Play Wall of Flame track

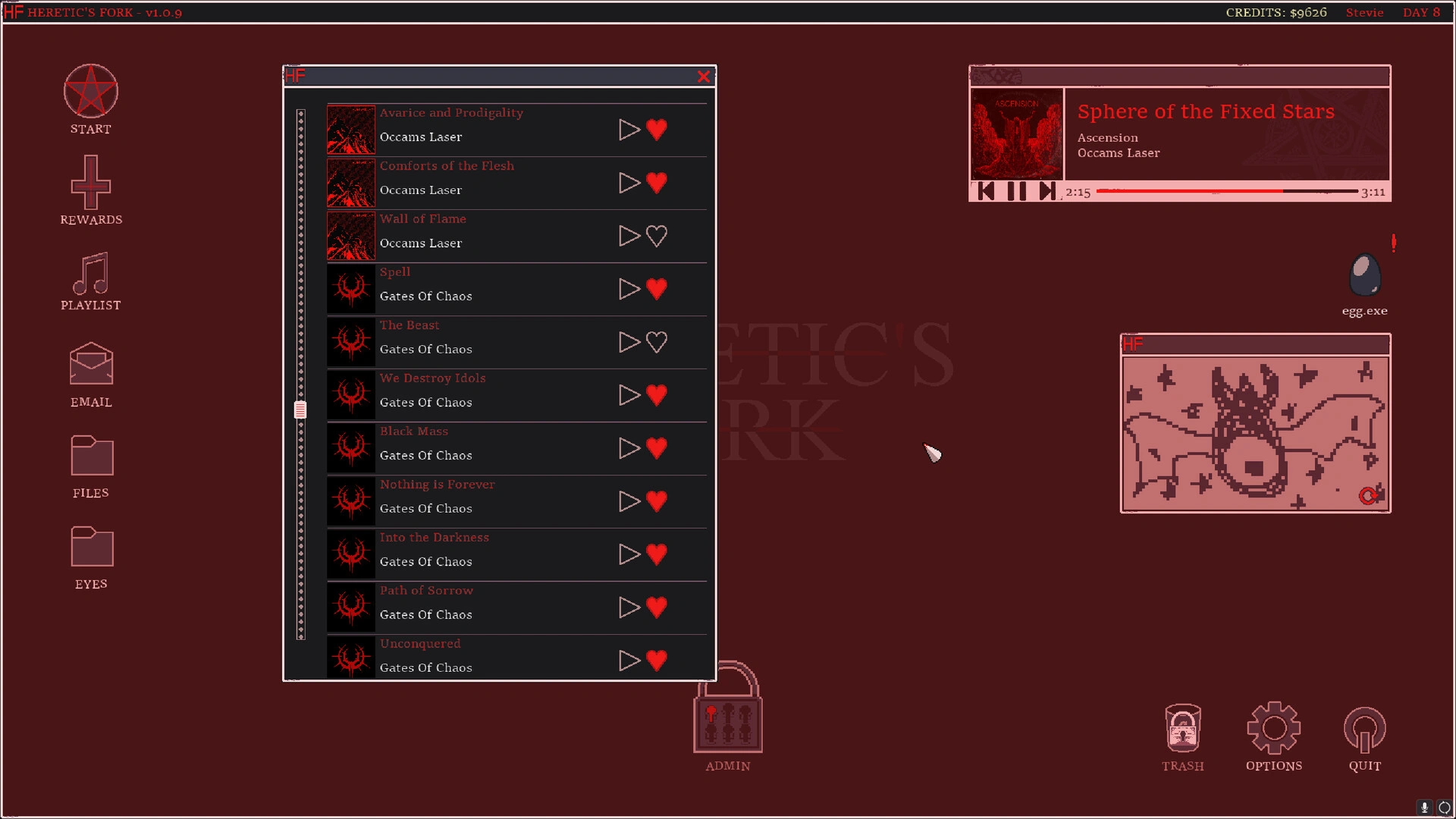tap(627, 236)
